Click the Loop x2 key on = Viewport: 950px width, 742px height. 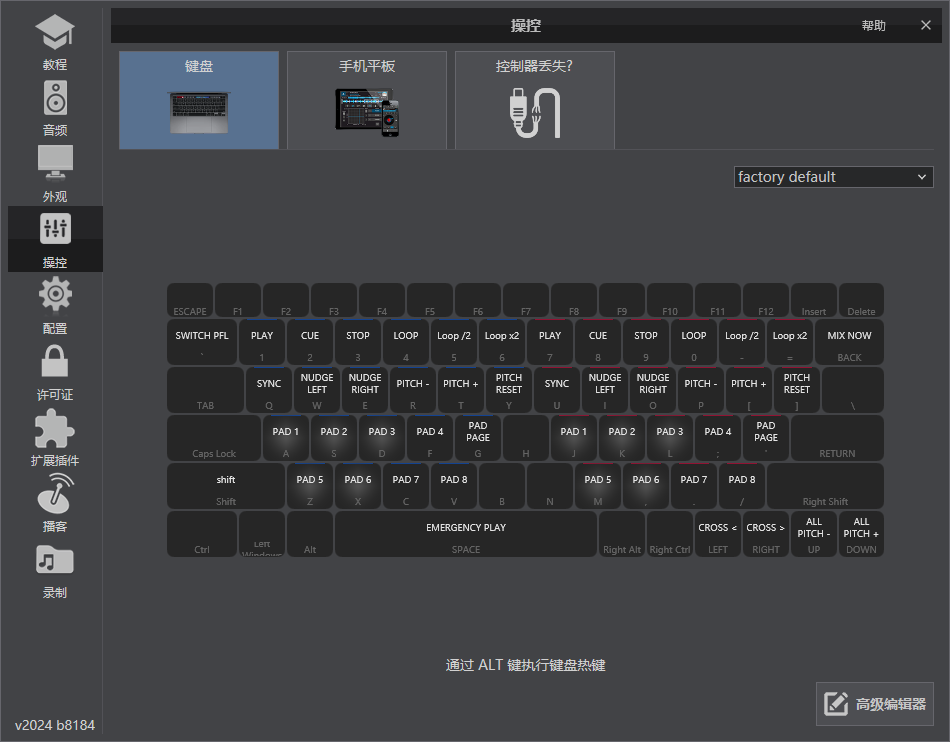(789, 342)
